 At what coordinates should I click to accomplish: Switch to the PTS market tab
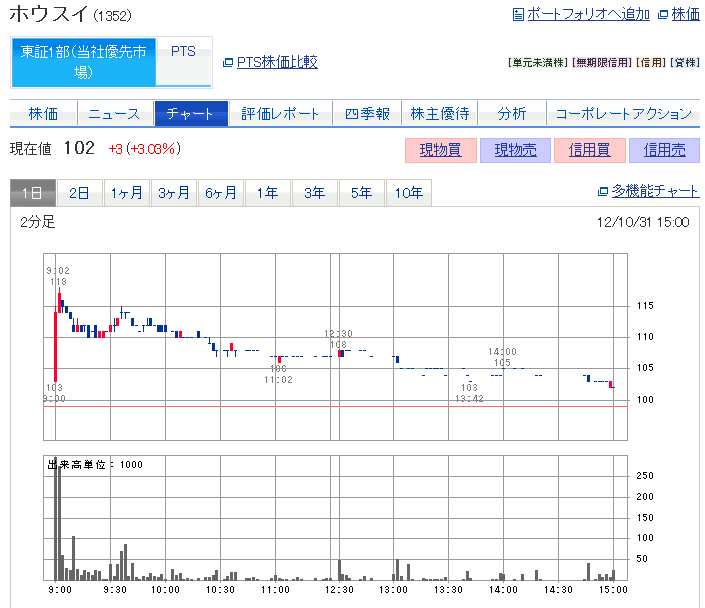(184, 52)
